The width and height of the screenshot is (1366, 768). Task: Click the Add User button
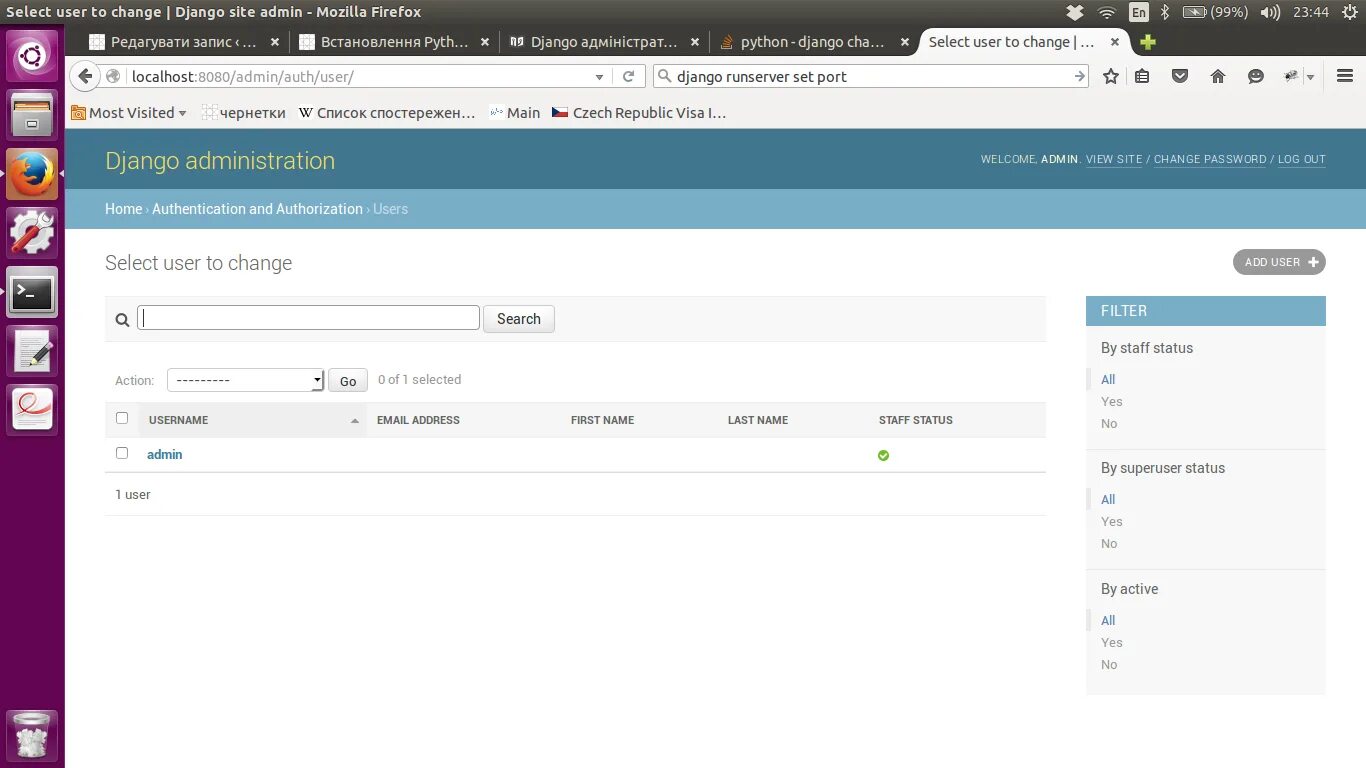(x=1279, y=262)
